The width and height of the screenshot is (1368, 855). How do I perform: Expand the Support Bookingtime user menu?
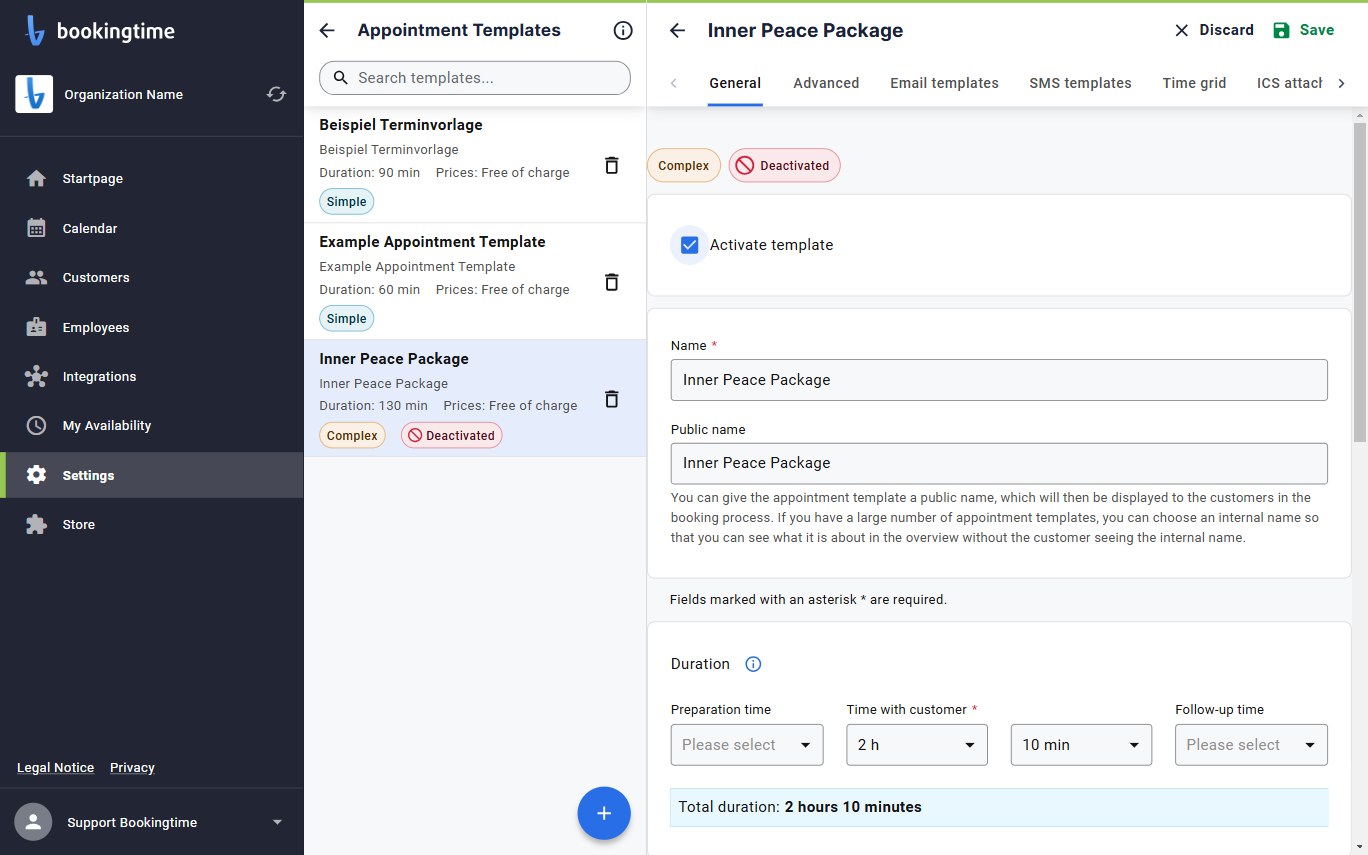pos(277,822)
